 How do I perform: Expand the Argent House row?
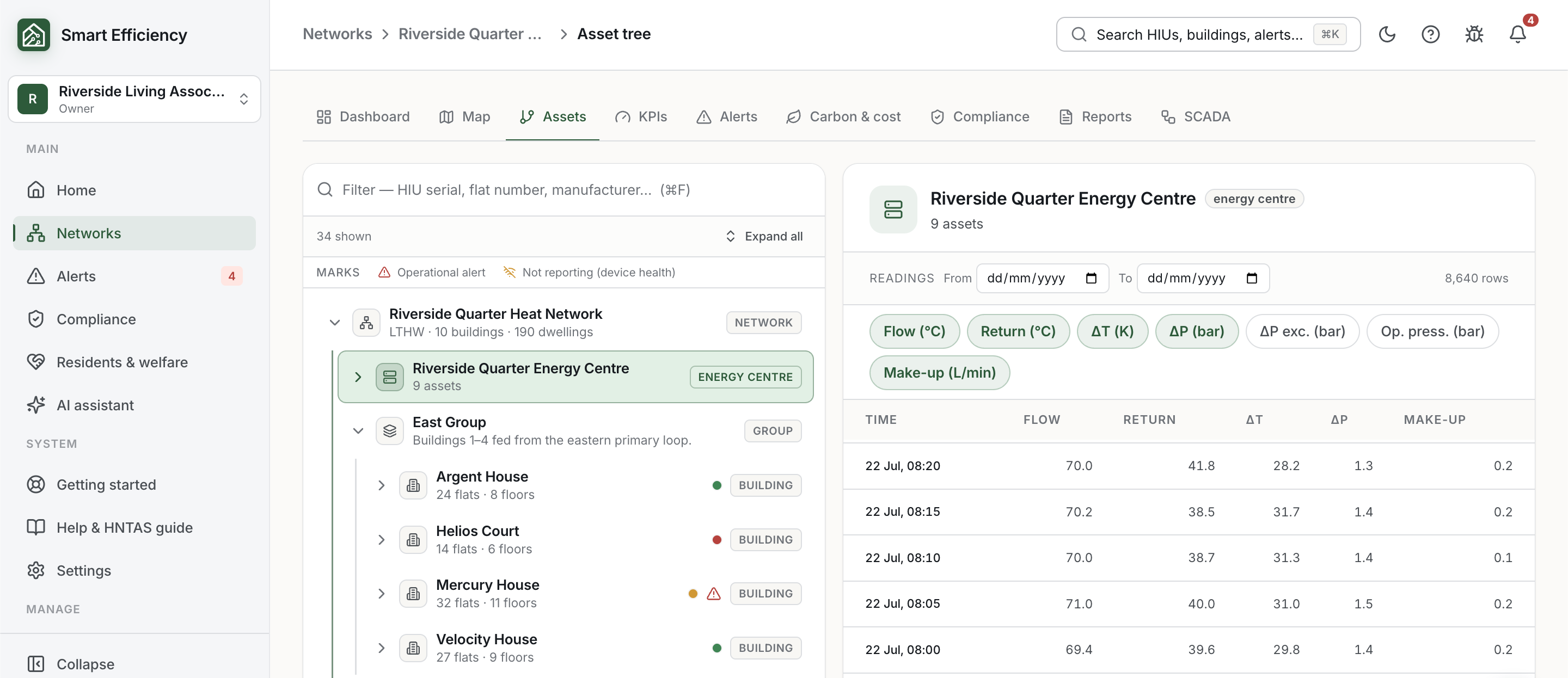pos(382,485)
